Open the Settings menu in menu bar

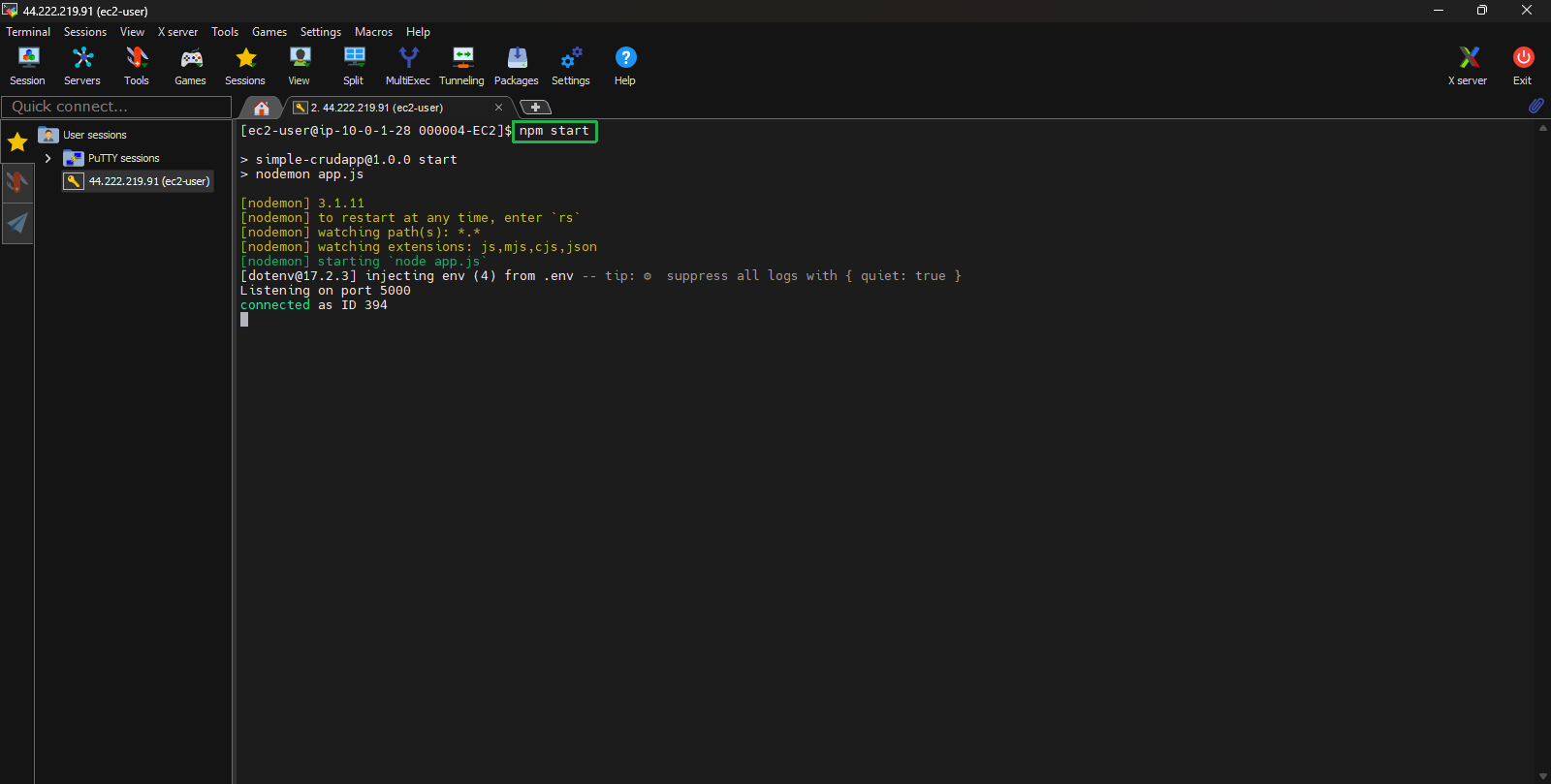point(321,32)
